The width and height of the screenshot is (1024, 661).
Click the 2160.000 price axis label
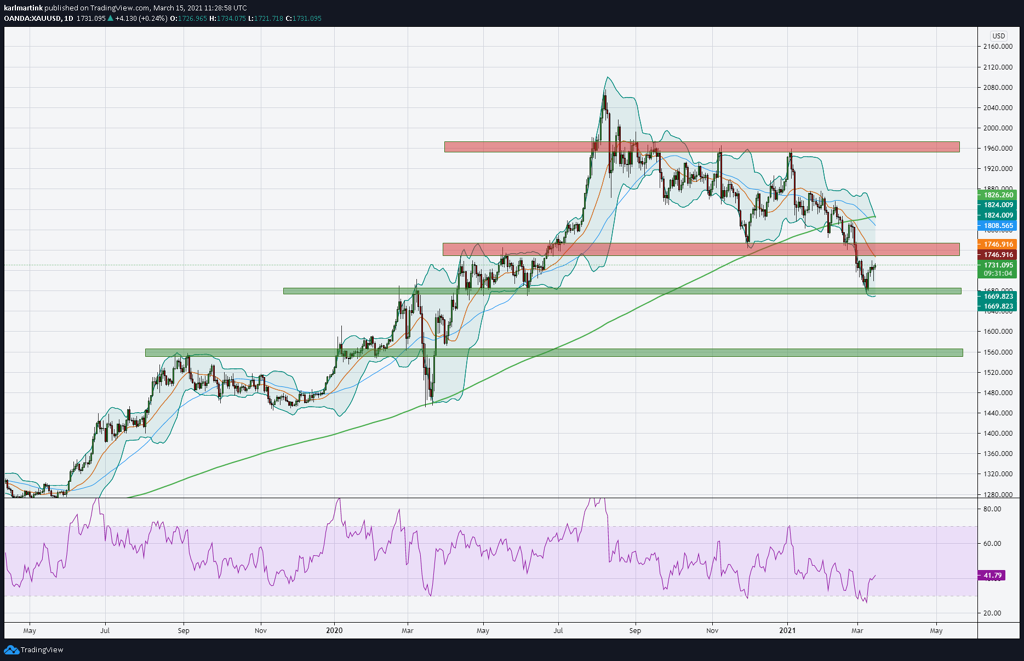(998, 47)
